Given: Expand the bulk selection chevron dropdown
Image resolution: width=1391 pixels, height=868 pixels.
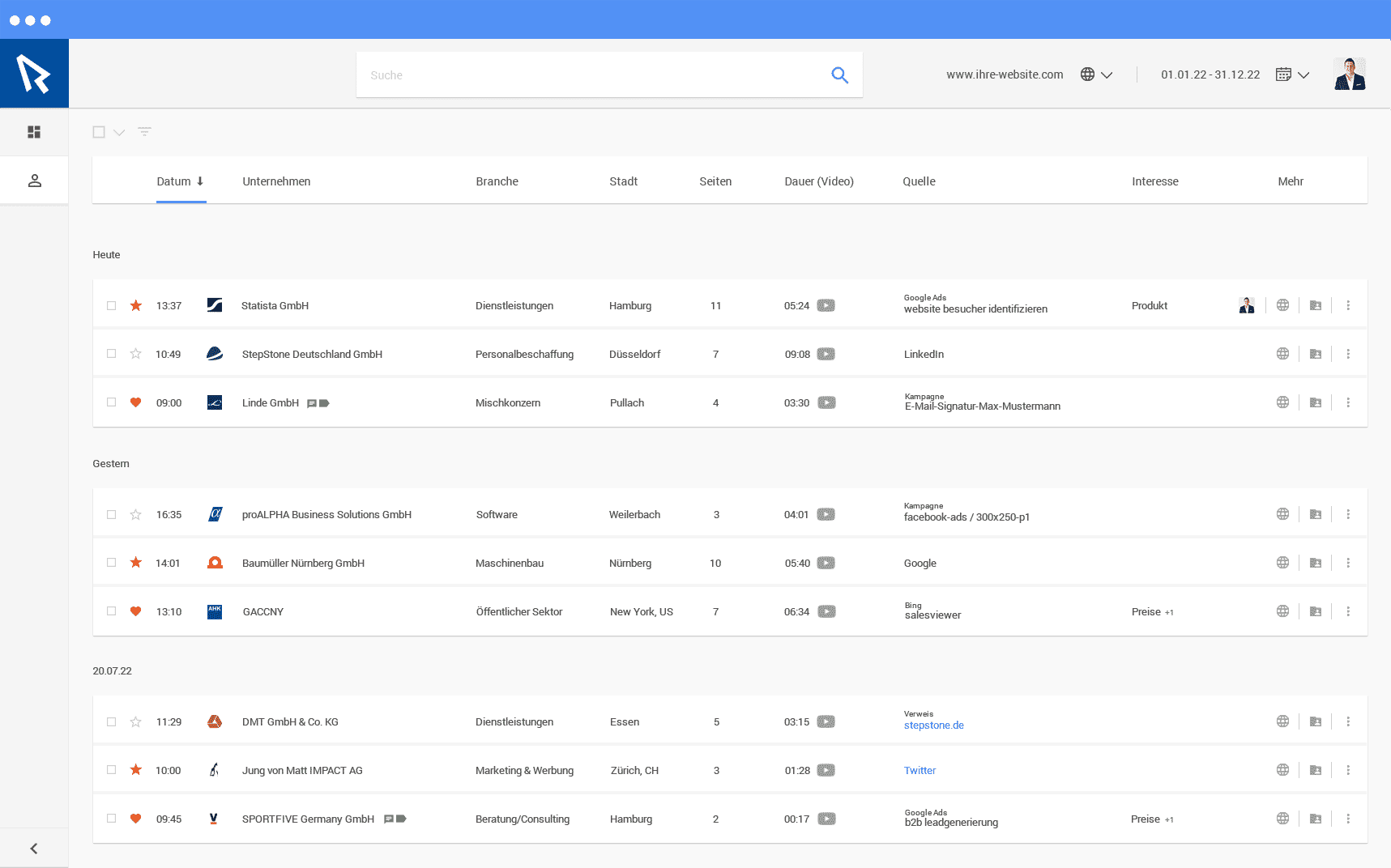Looking at the screenshot, I should [x=119, y=133].
